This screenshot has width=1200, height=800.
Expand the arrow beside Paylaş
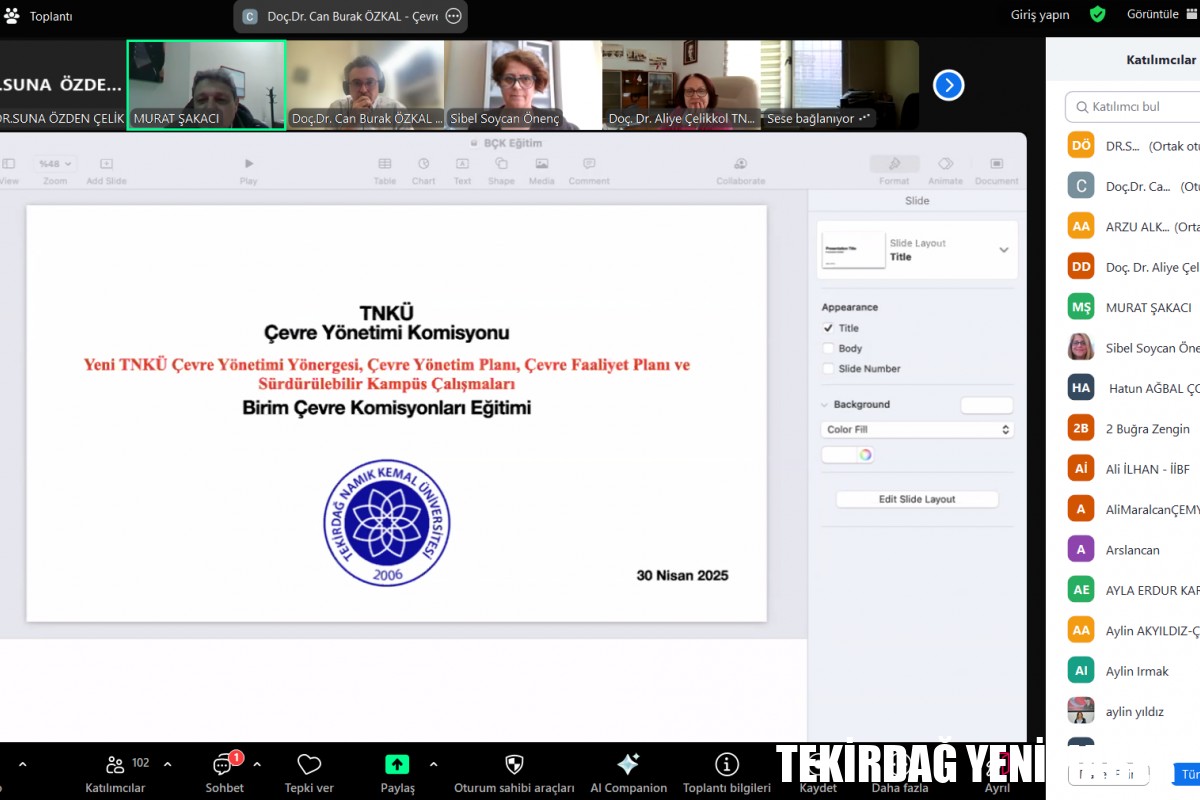pos(433,764)
